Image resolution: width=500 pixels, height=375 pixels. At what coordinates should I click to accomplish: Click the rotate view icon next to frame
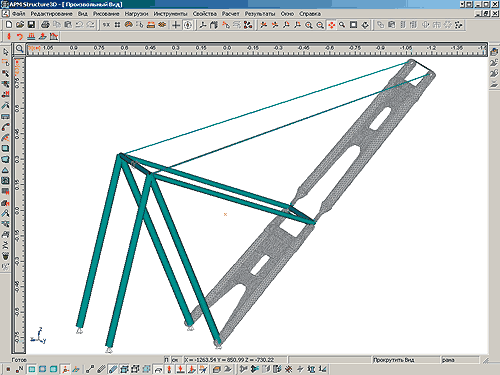point(365,25)
